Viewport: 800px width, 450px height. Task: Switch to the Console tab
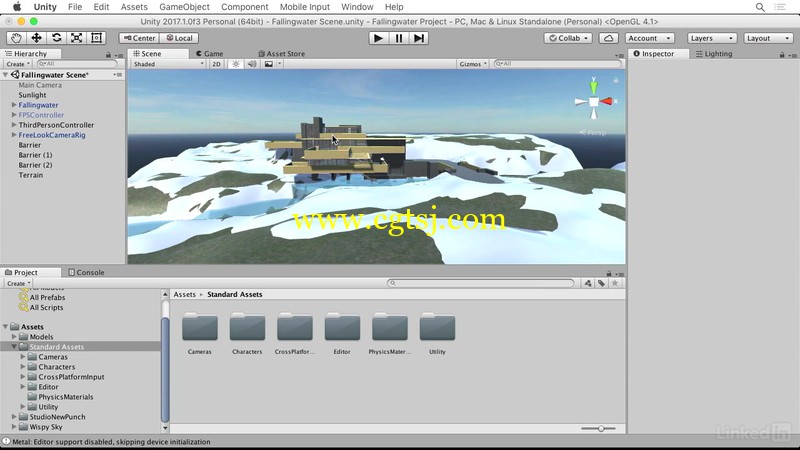click(x=86, y=272)
